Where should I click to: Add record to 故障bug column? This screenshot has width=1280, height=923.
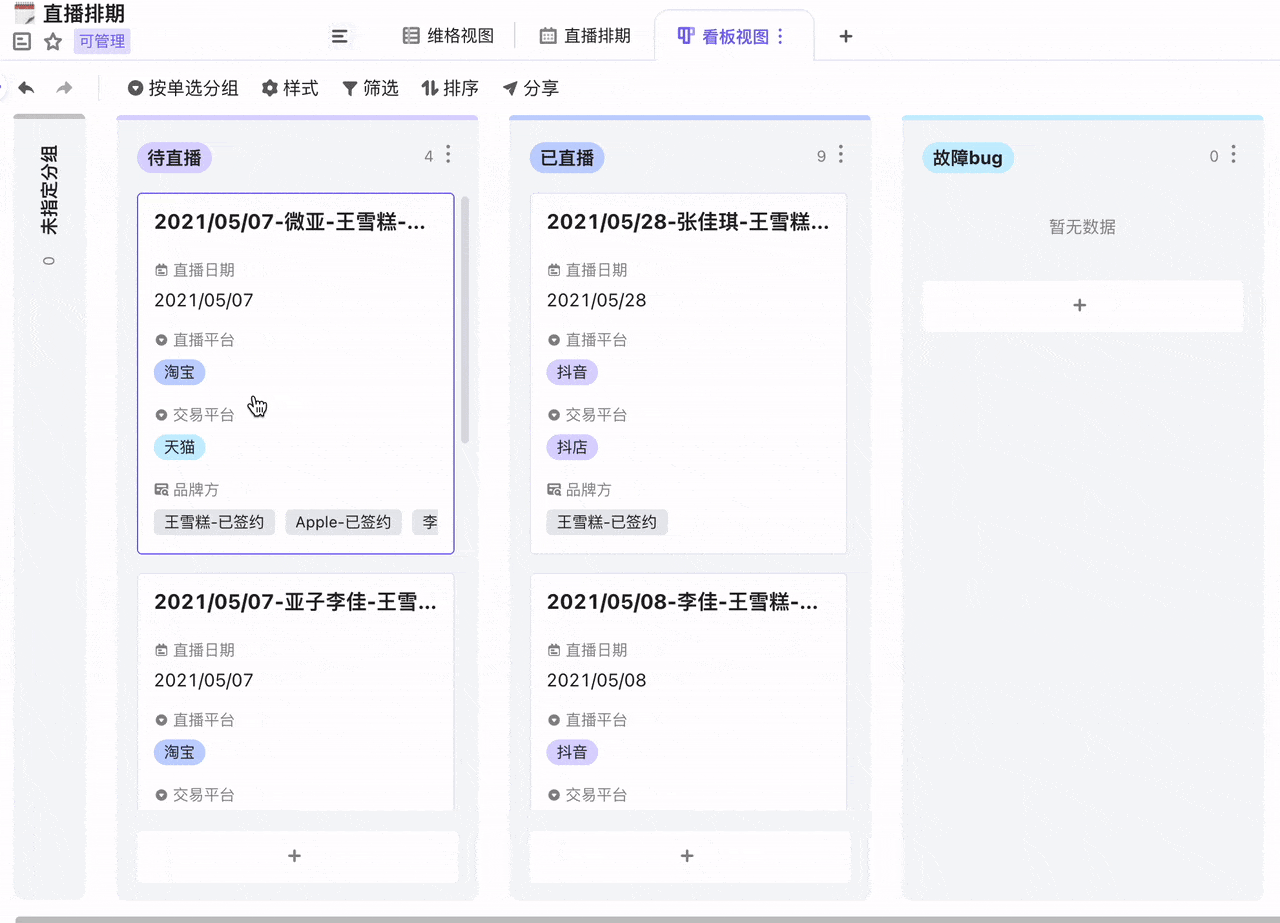coord(1080,305)
